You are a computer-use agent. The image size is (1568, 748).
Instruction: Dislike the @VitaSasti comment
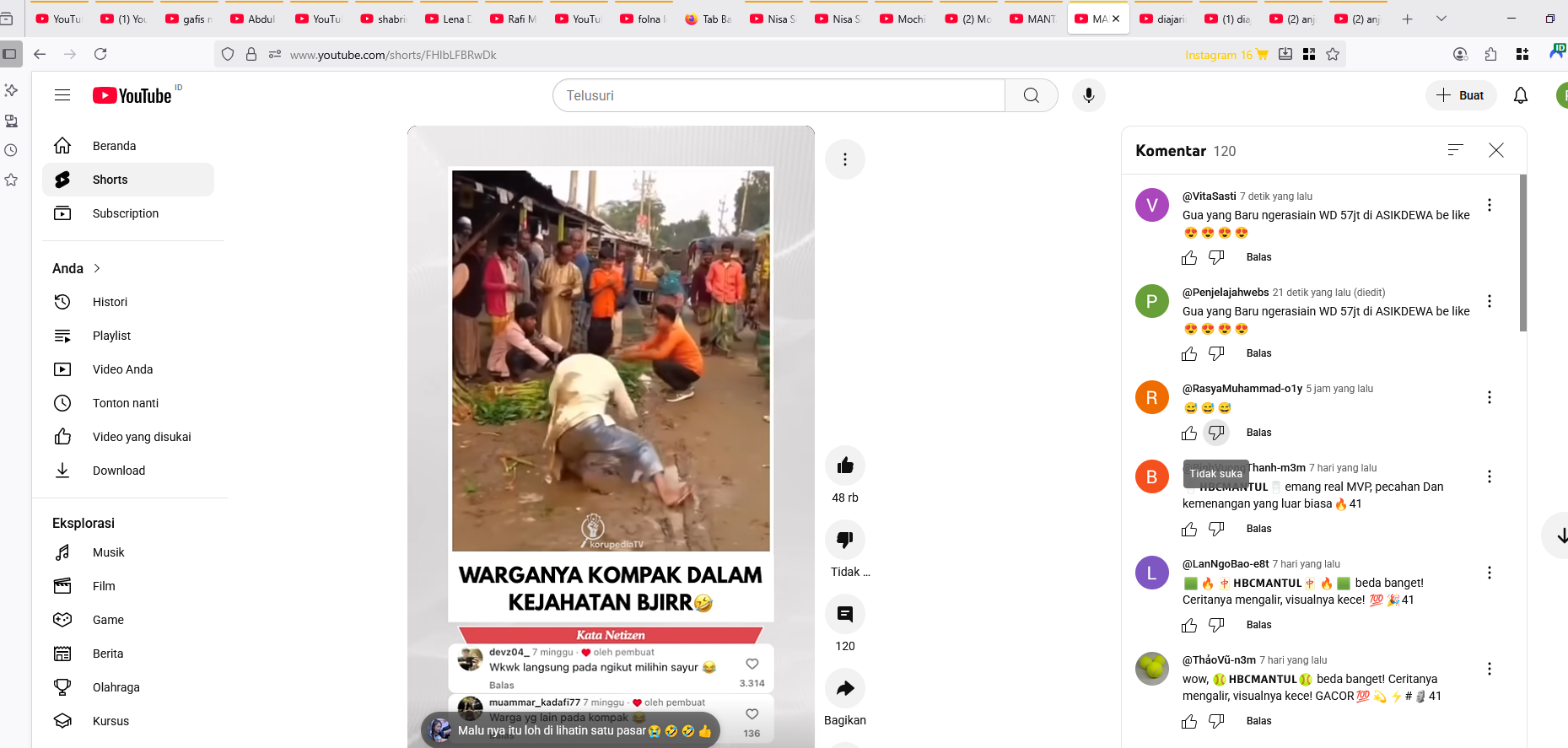coord(1216,257)
